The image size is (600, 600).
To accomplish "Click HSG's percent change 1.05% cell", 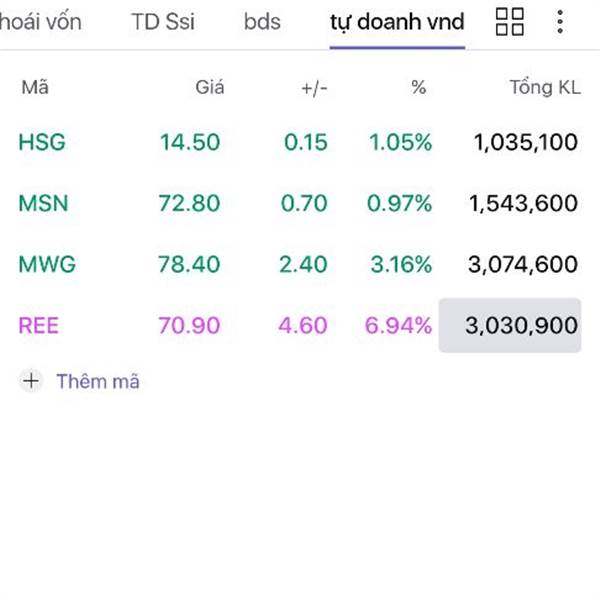I will tap(400, 142).
